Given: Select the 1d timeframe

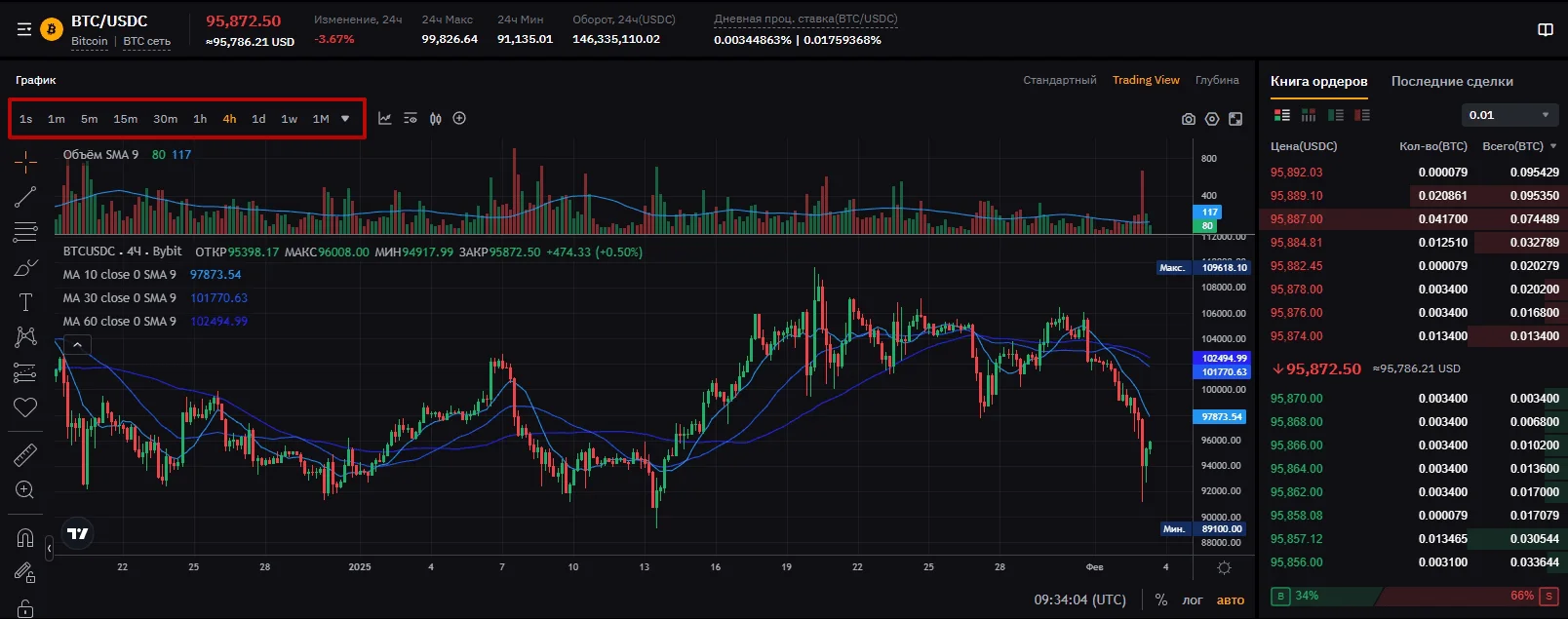Looking at the screenshot, I should (x=258, y=119).
